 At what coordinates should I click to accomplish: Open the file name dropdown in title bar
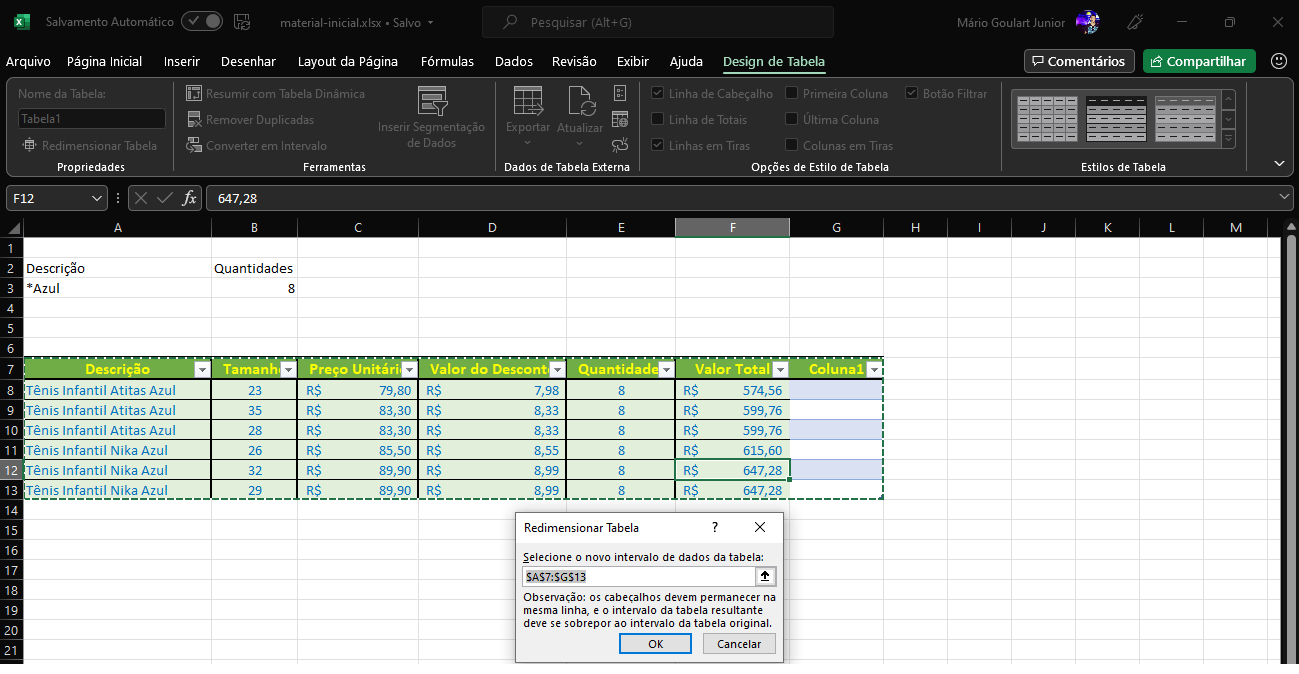tap(430, 22)
